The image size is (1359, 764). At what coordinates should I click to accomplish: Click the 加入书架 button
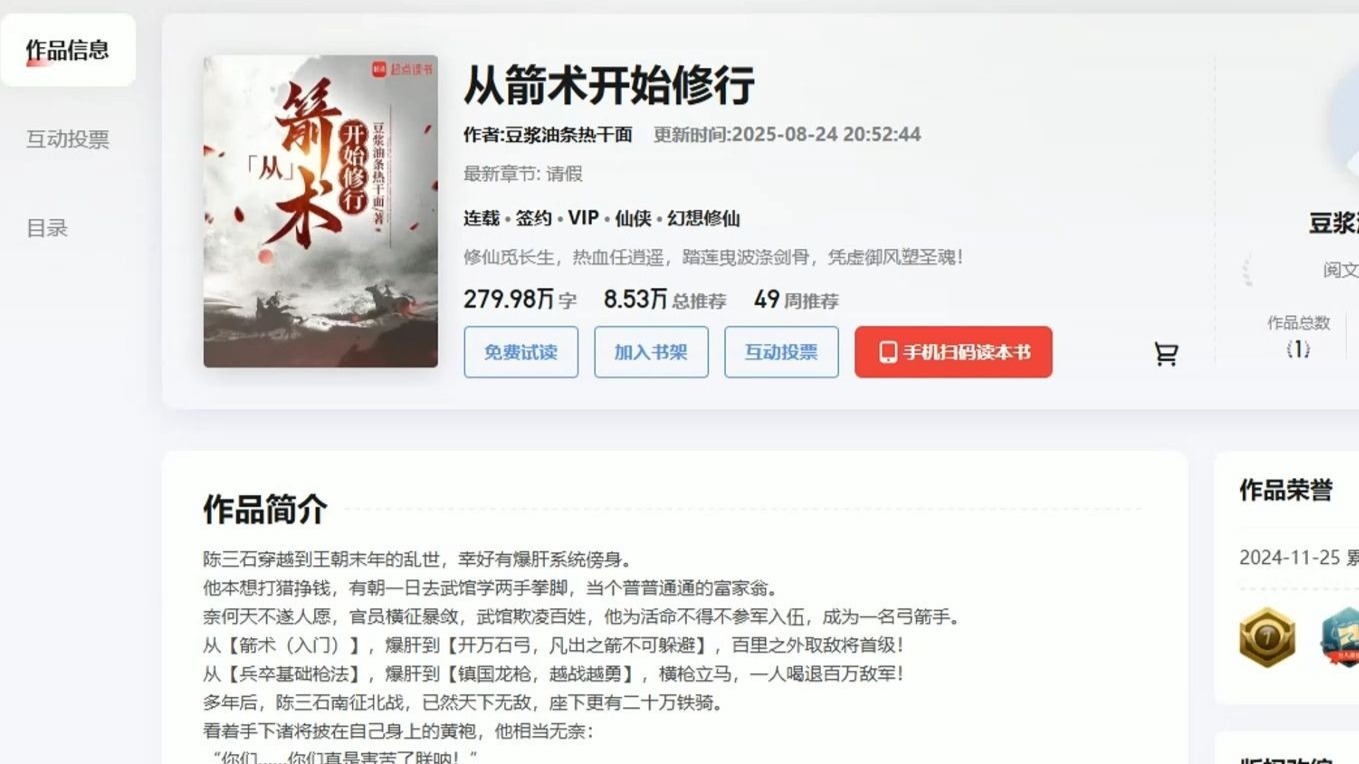[651, 352]
